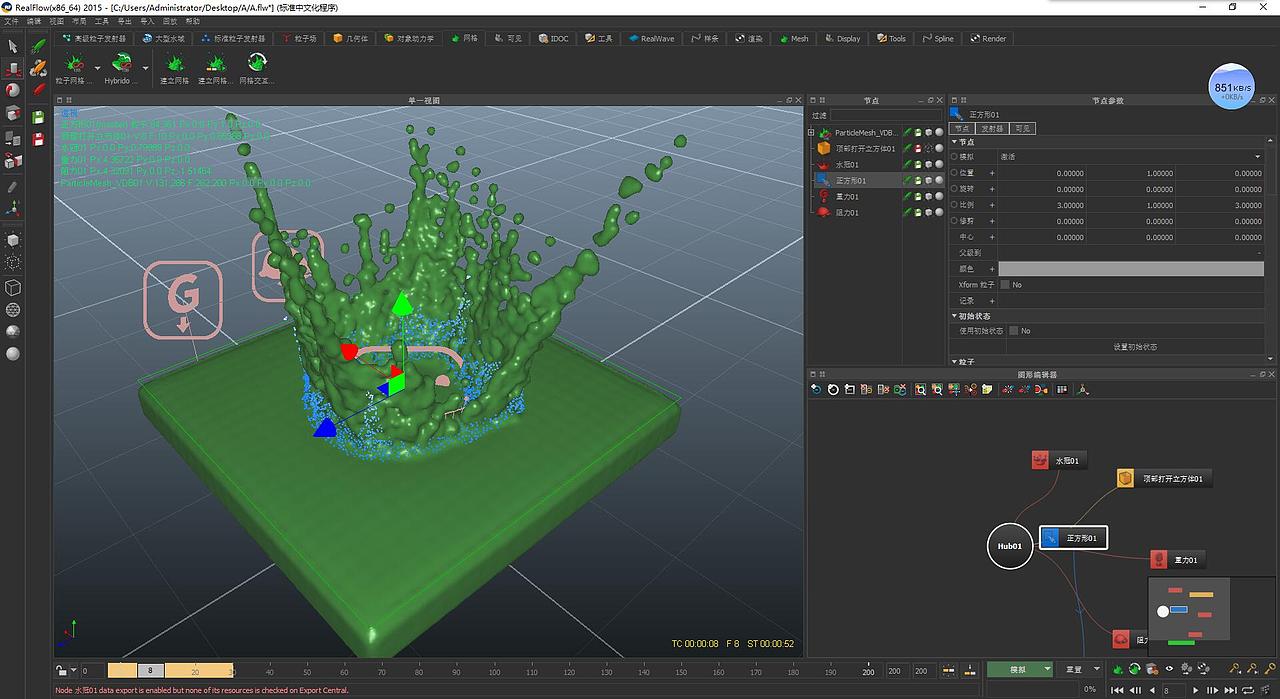Click the 重置 button near the timeline
The height and width of the screenshot is (699, 1280).
click(x=1075, y=669)
